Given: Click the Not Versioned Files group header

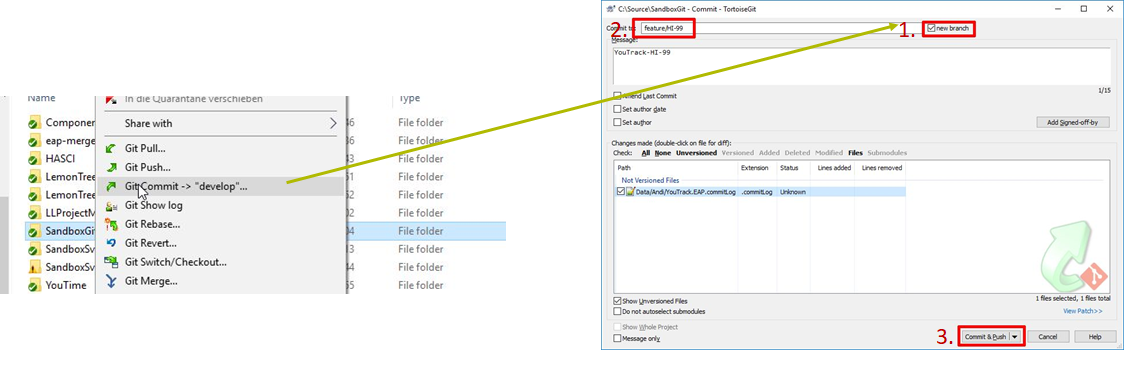Looking at the screenshot, I should [x=650, y=181].
